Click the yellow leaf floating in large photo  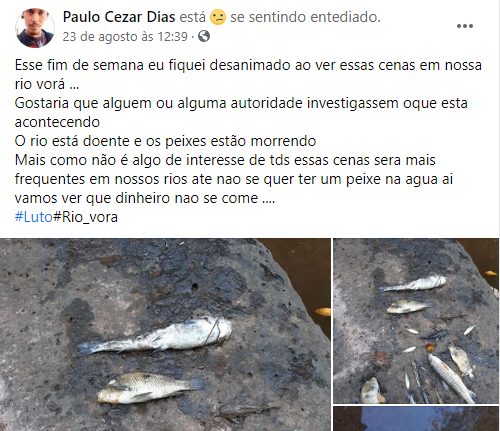point(323,312)
